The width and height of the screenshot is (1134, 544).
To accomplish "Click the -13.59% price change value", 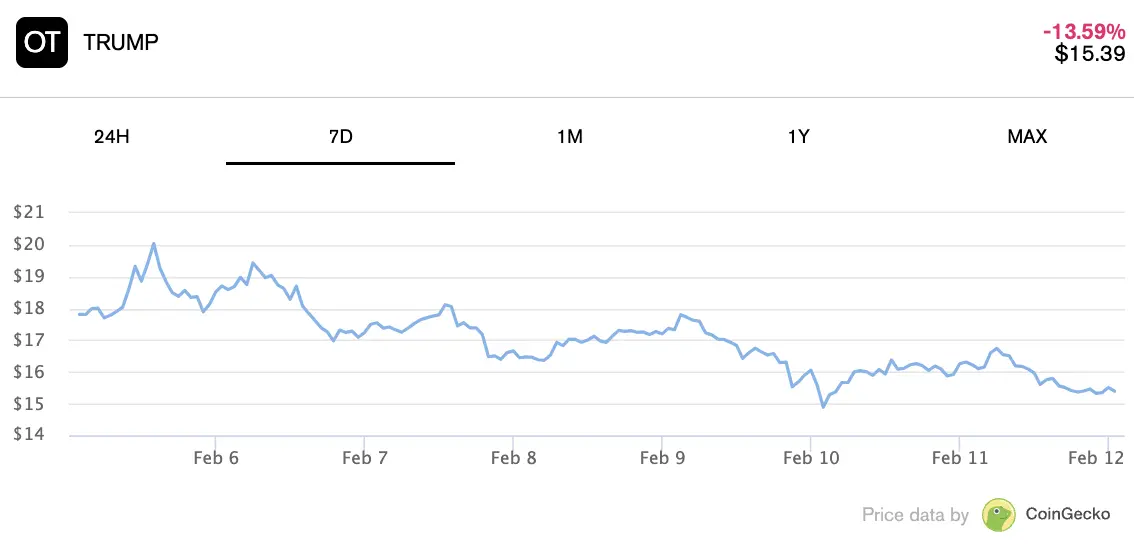I will point(1084,32).
